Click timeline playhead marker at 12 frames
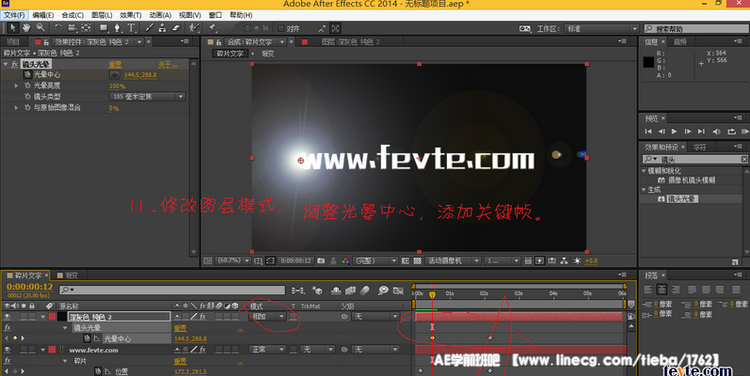This screenshot has height=376, width=750. coord(432,295)
